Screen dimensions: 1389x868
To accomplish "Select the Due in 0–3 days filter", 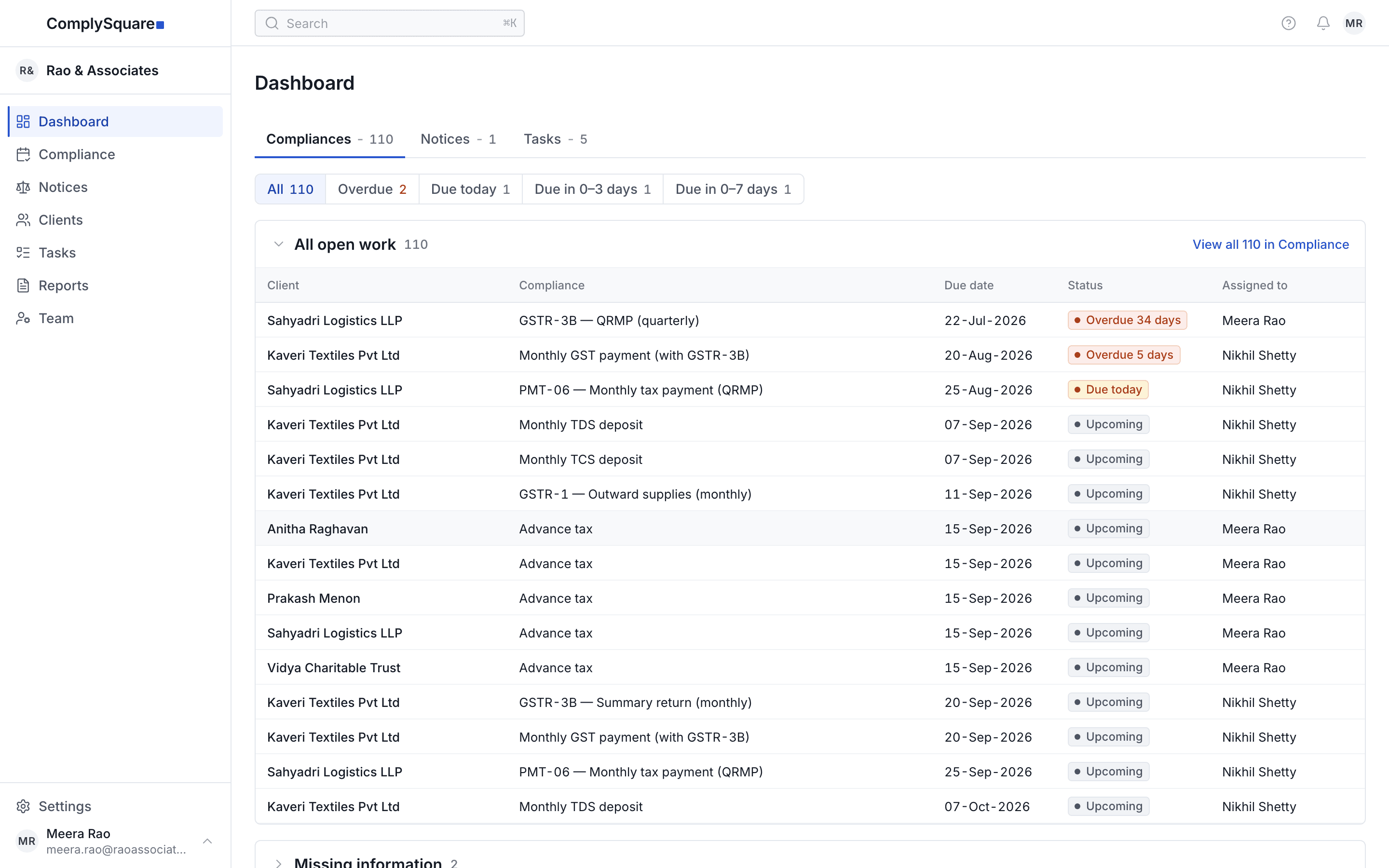I will [x=592, y=189].
